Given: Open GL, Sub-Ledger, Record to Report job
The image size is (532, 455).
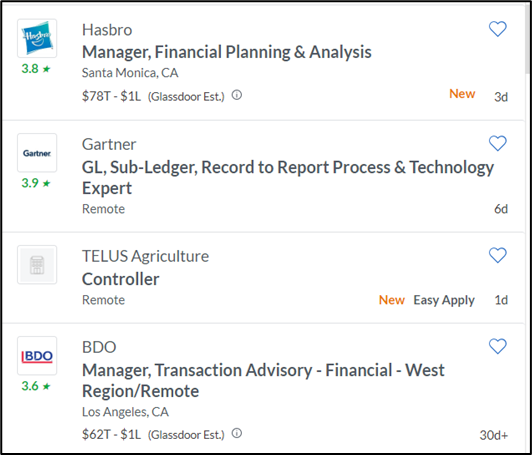Looking at the screenshot, I should (x=288, y=177).
